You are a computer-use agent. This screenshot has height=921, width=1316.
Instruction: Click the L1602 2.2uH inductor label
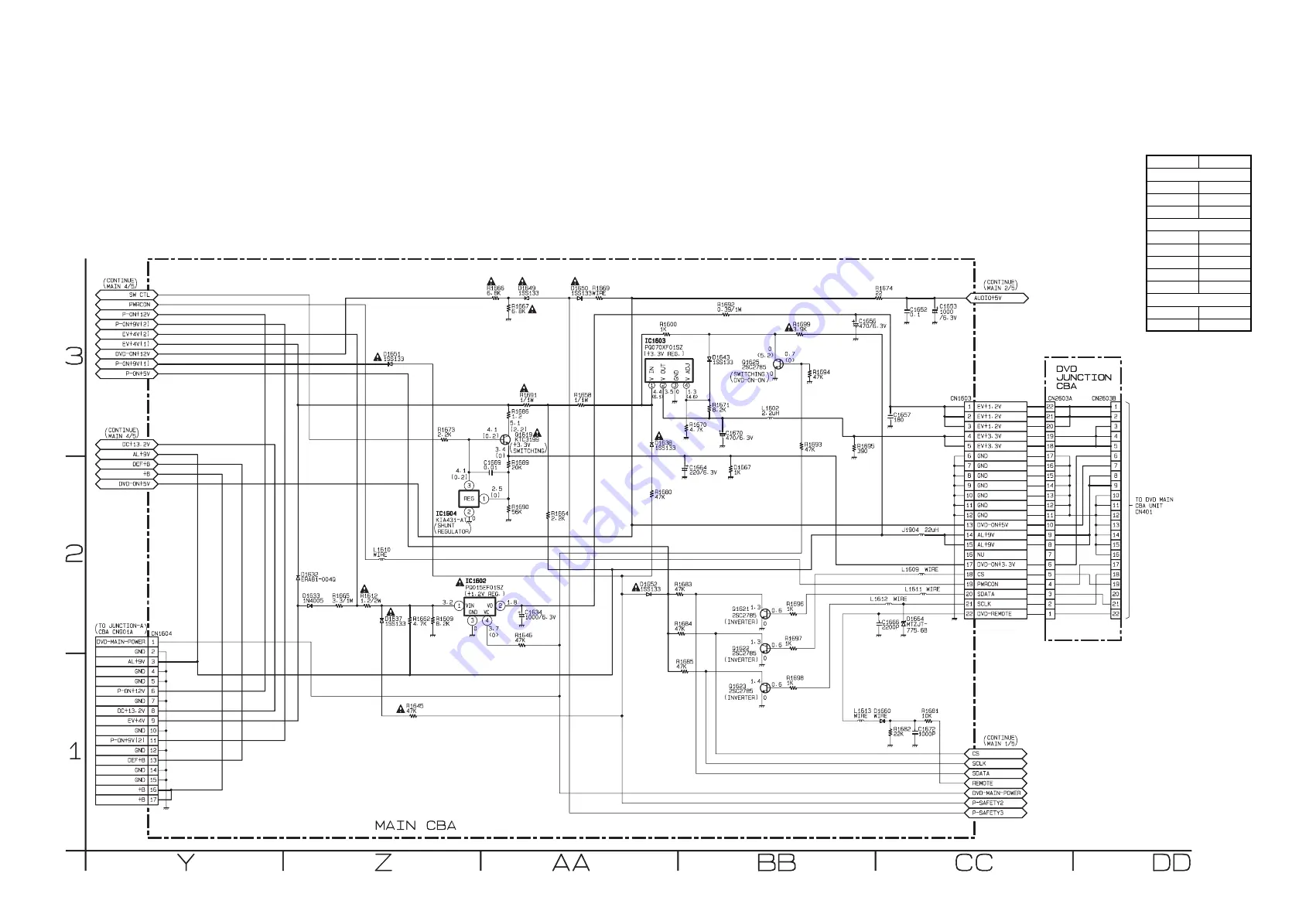[771, 411]
